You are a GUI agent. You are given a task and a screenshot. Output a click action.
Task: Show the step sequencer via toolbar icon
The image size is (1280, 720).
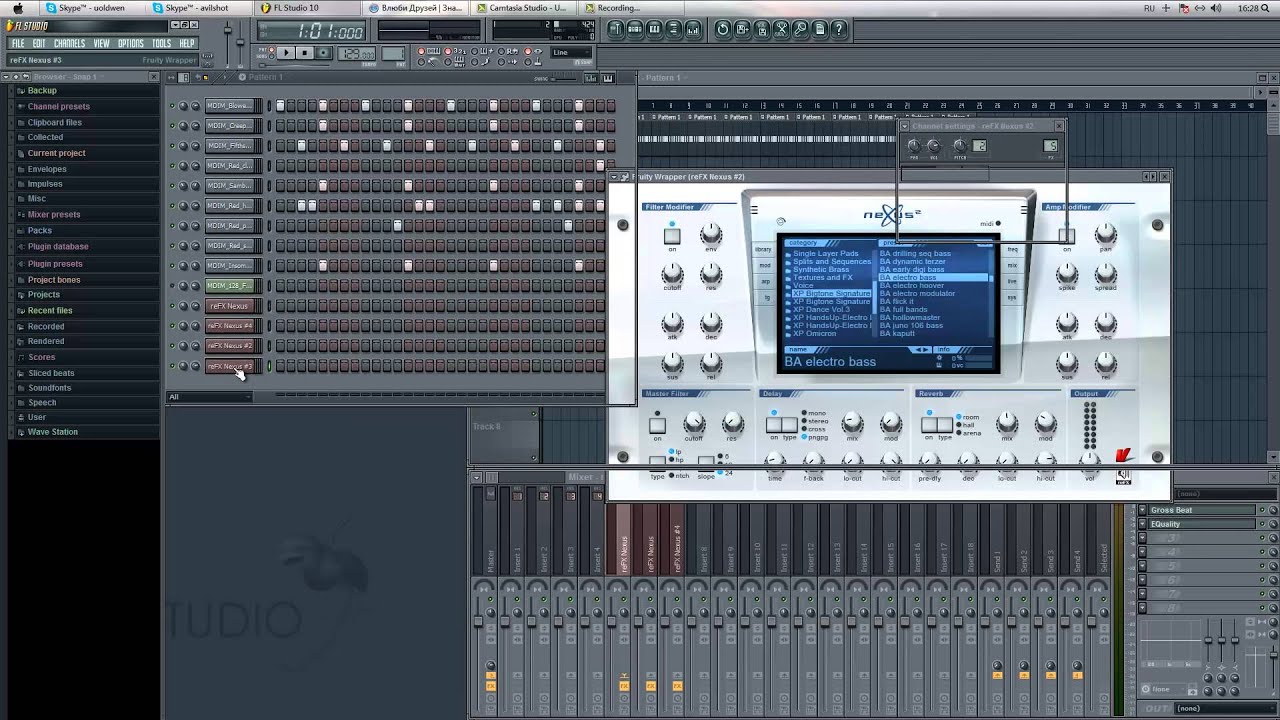click(x=635, y=29)
